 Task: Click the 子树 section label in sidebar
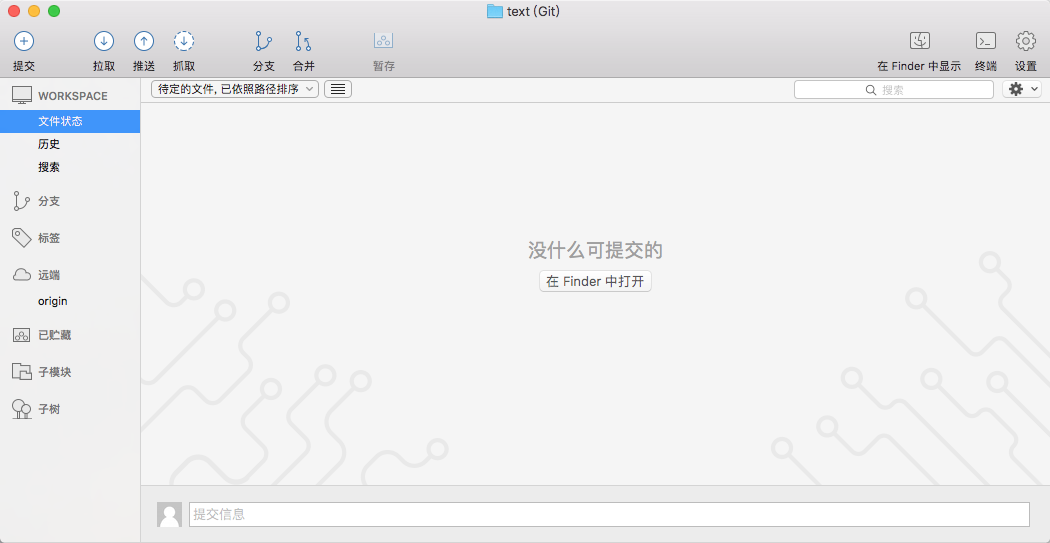(x=50, y=409)
